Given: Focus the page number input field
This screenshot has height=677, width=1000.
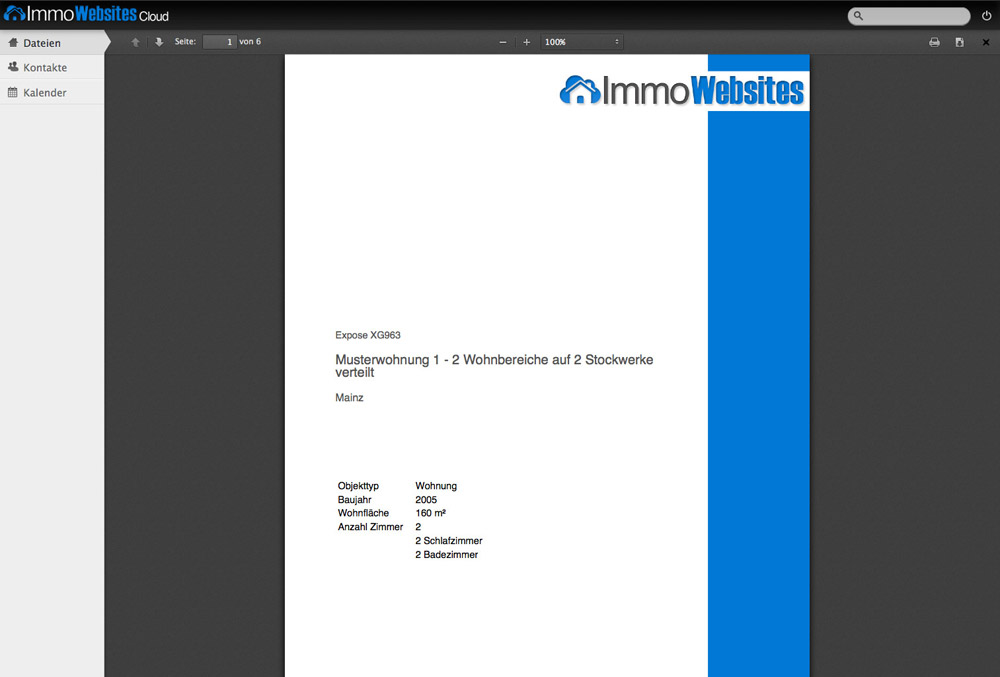Looking at the screenshot, I should tap(219, 42).
